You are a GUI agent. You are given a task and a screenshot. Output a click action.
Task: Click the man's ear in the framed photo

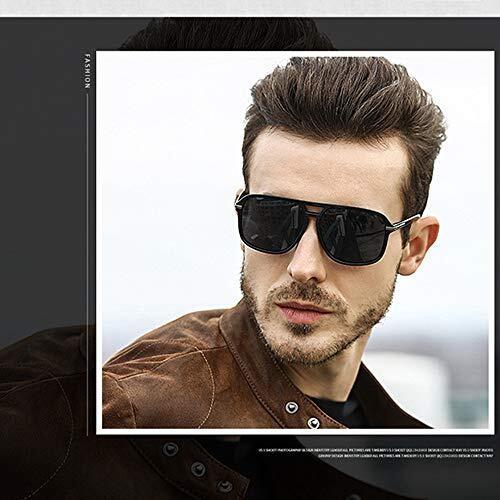pyautogui.click(x=419, y=245)
